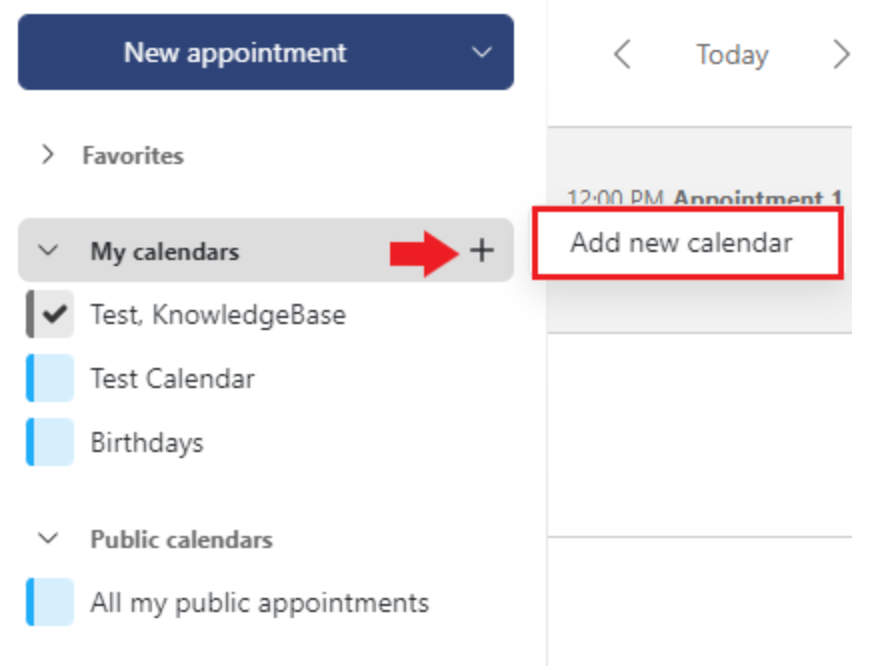Screen dimensions: 882x670
Task: Collapse the My calendars section
Action: [47, 251]
